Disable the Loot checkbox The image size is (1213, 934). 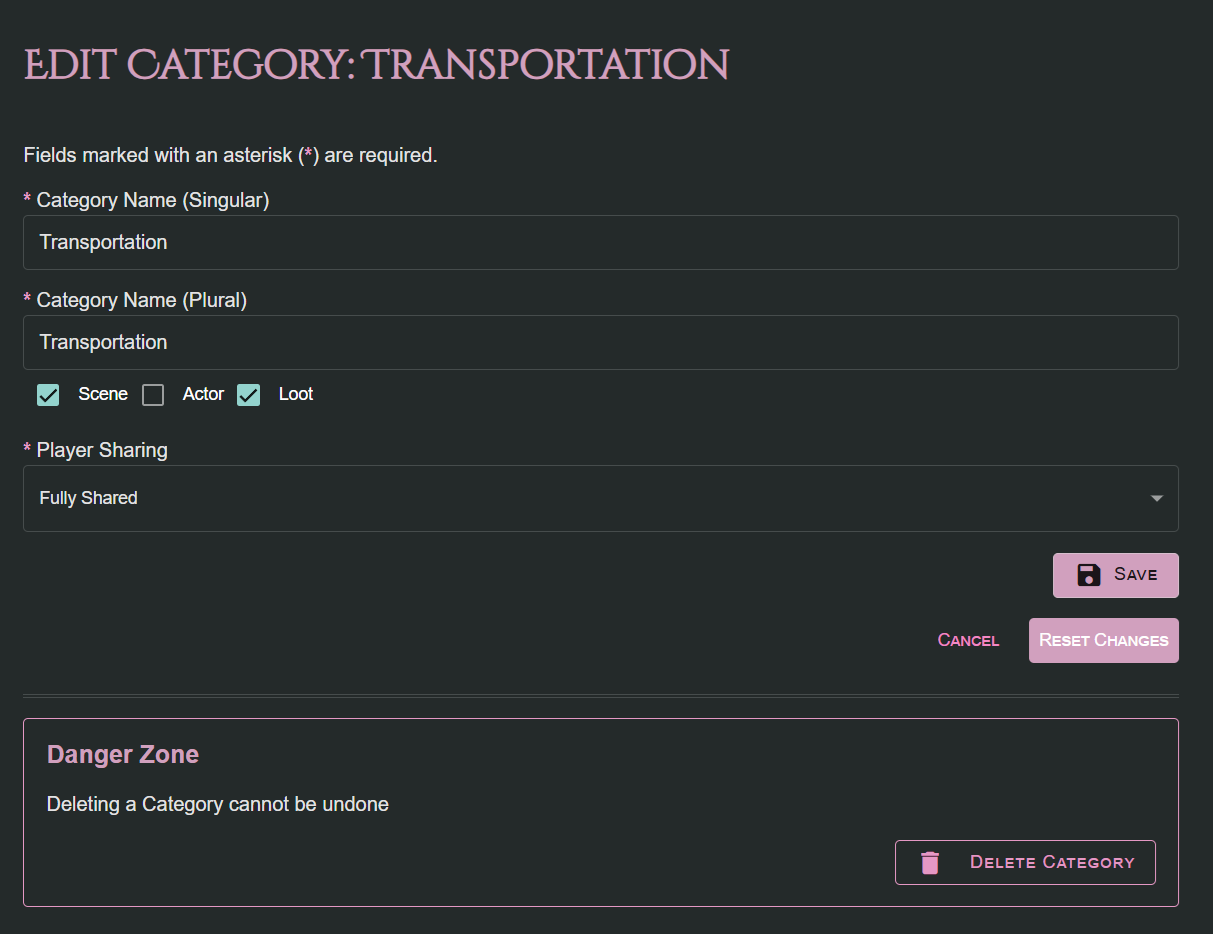248,395
